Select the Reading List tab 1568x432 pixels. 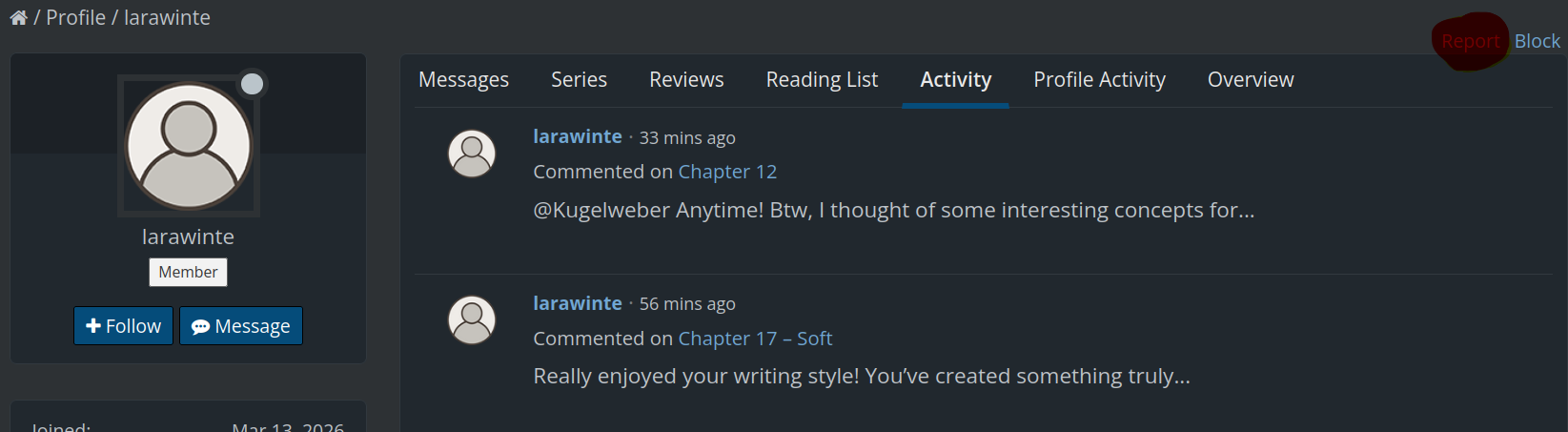click(822, 80)
